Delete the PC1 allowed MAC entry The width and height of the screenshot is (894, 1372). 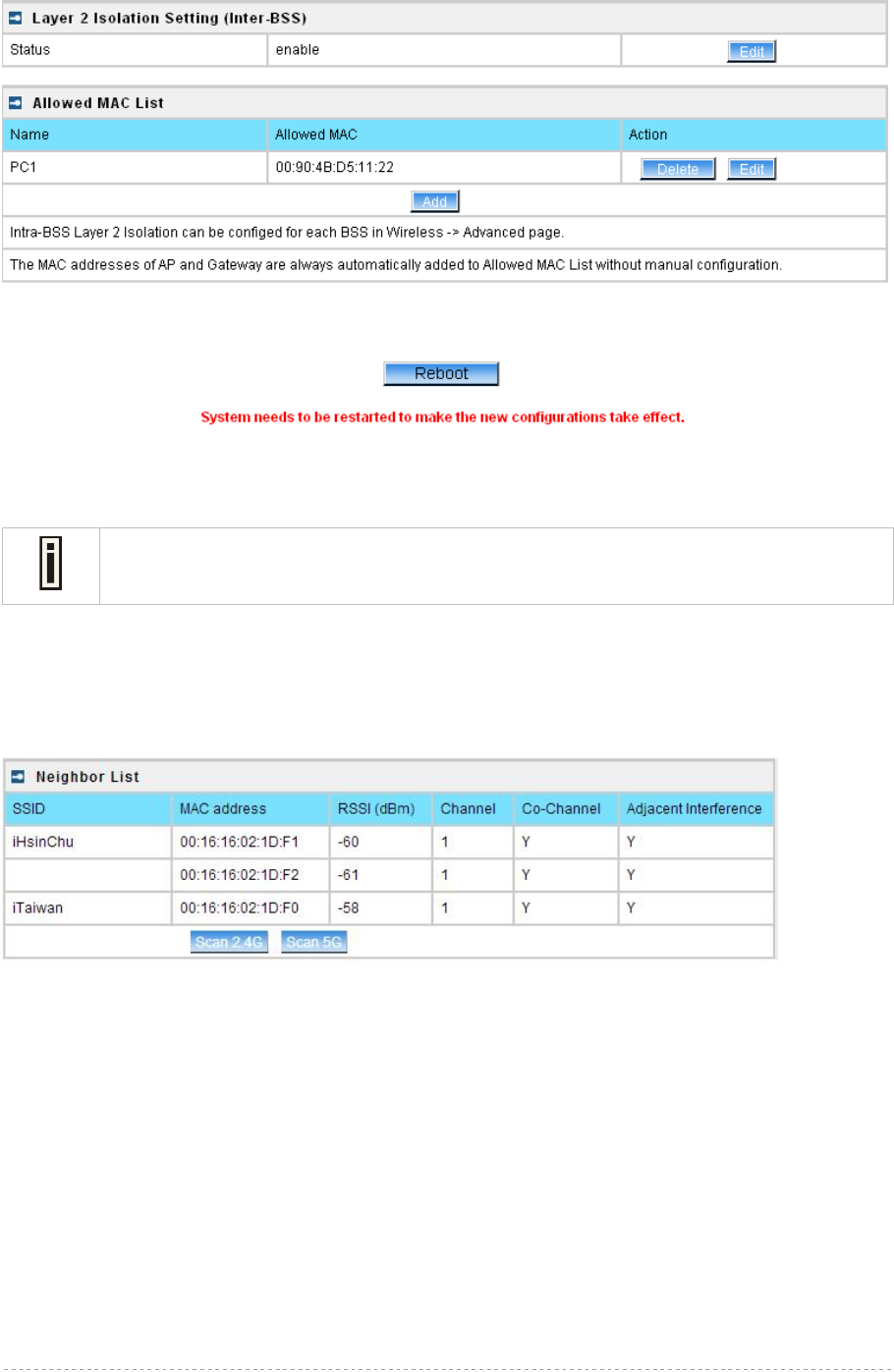(x=678, y=168)
